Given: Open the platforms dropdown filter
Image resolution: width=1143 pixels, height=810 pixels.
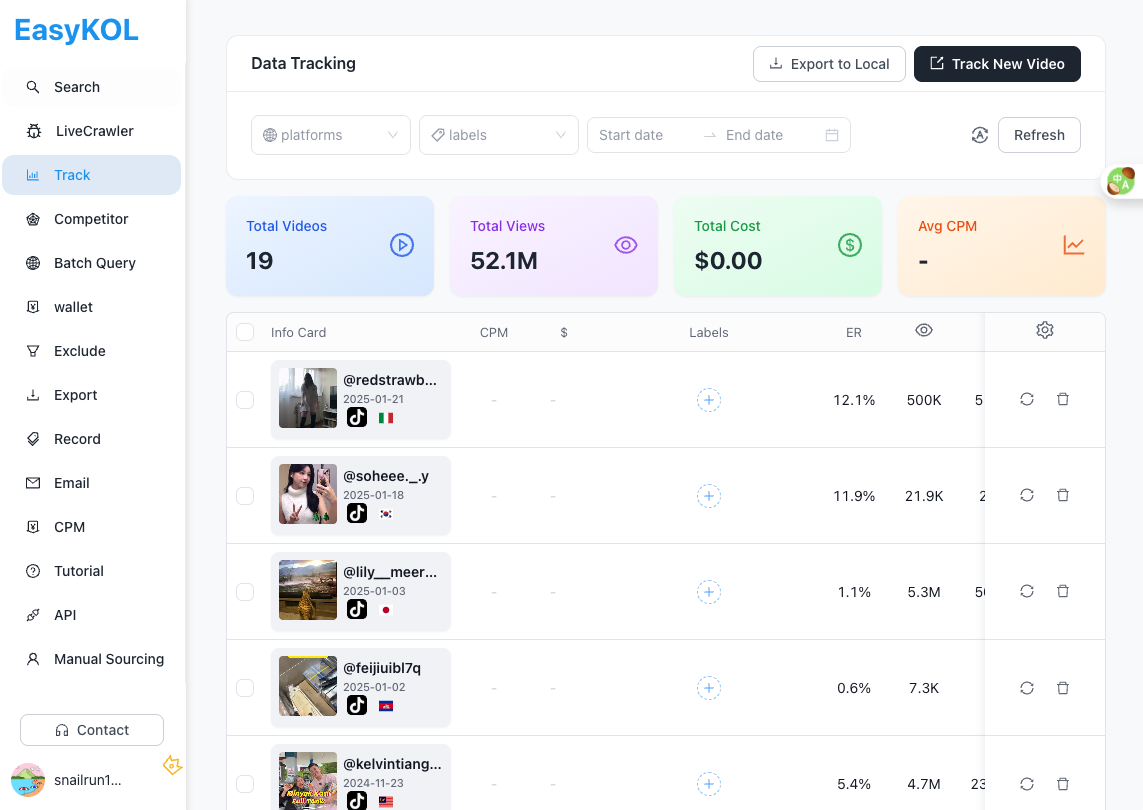Looking at the screenshot, I should pos(330,134).
